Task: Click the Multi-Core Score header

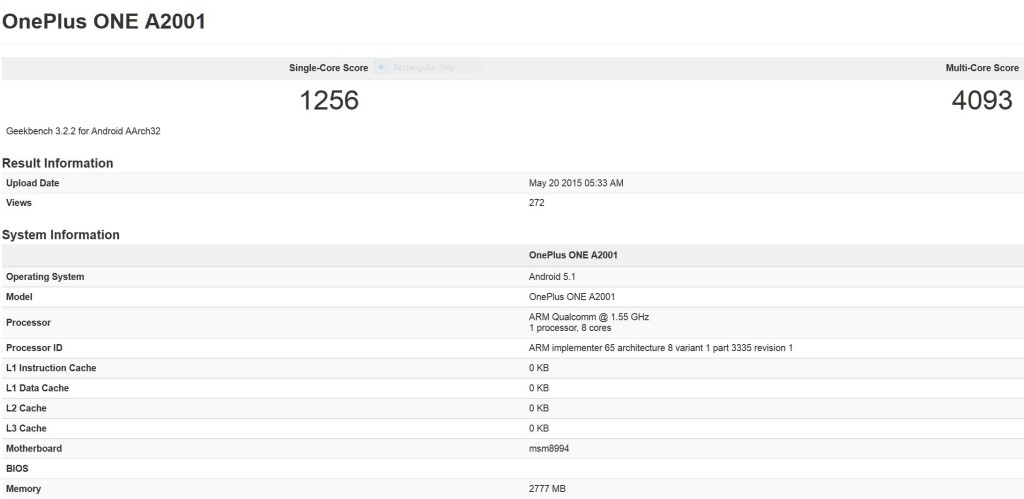Action: (982, 68)
